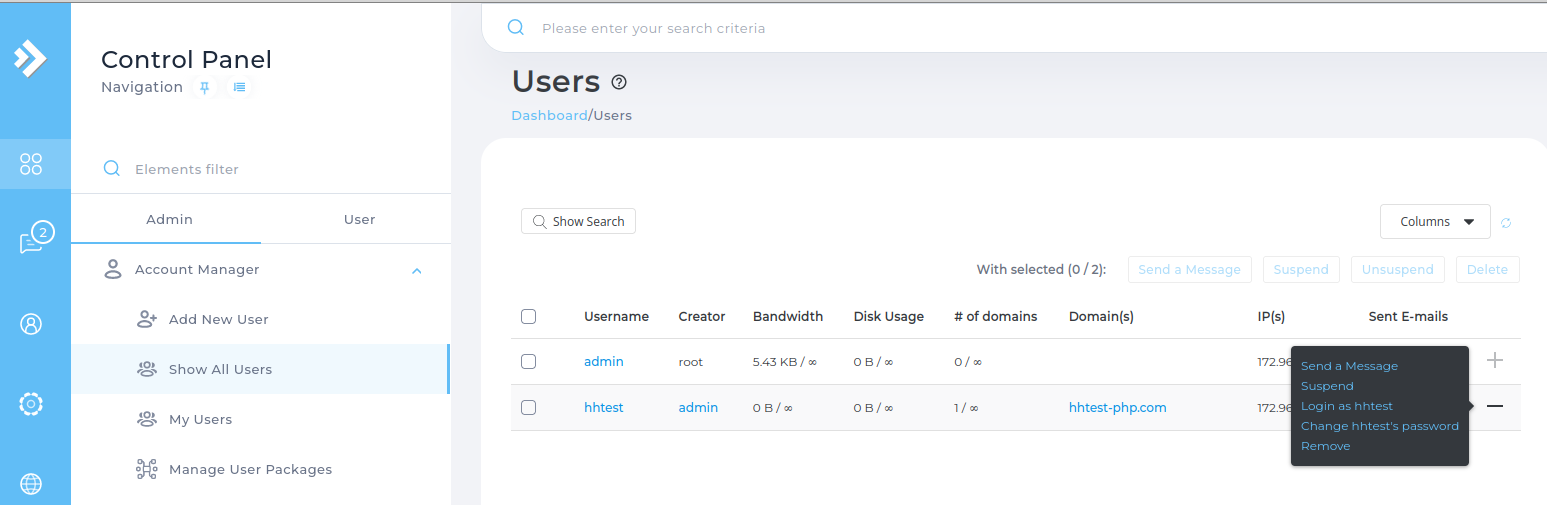Screen dimensions: 1547x505
Task: Click the root creator cell
Action: (x=690, y=361)
